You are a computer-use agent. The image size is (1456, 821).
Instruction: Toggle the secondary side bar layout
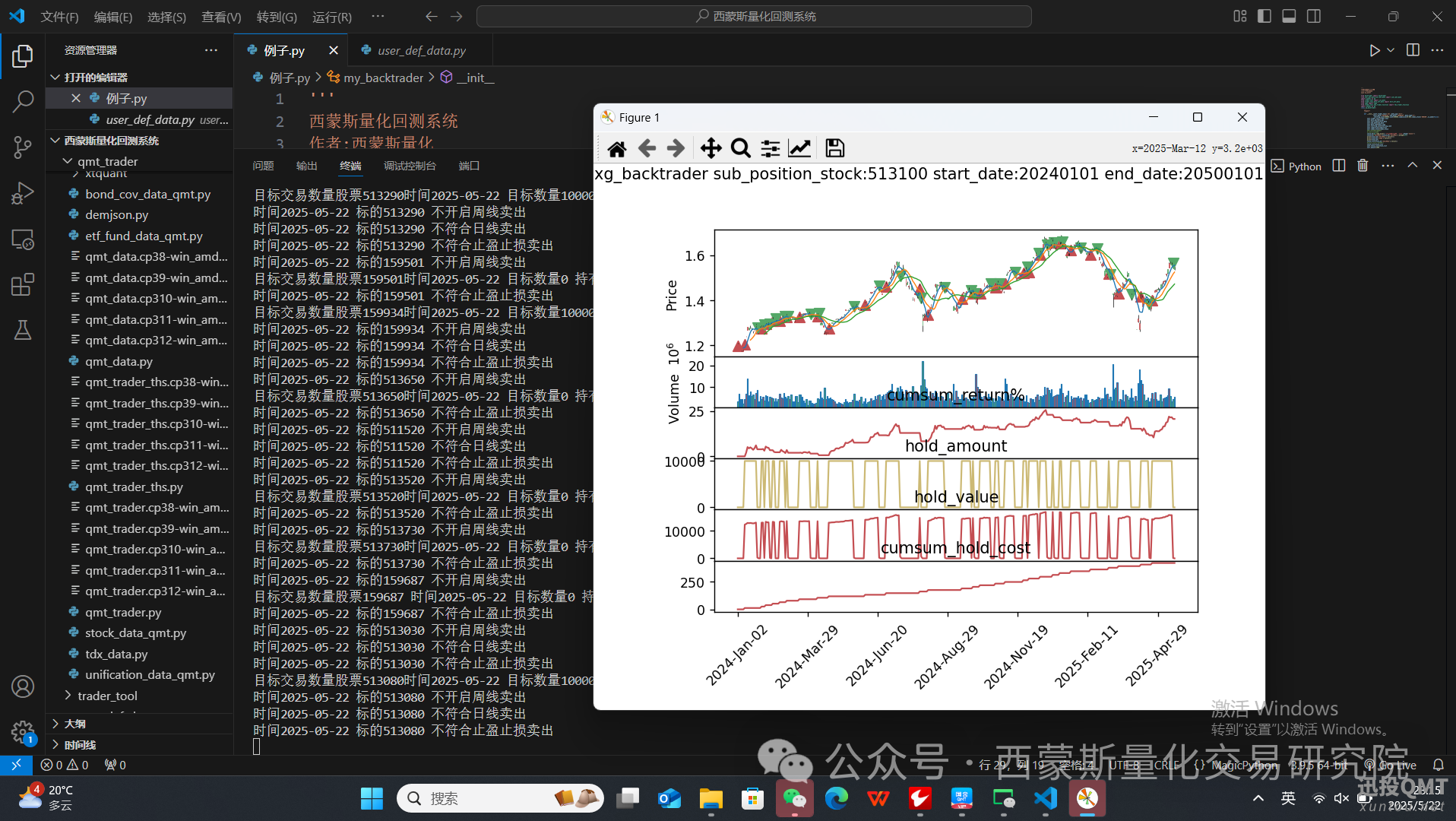pos(1314,16)
